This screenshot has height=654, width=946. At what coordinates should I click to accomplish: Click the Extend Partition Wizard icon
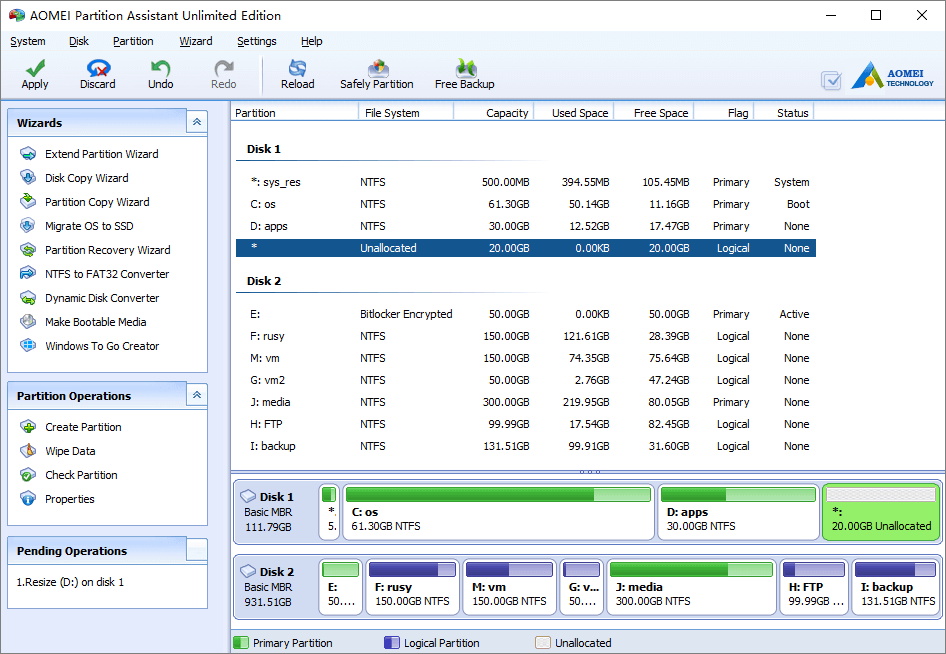[x=28, y=154]
